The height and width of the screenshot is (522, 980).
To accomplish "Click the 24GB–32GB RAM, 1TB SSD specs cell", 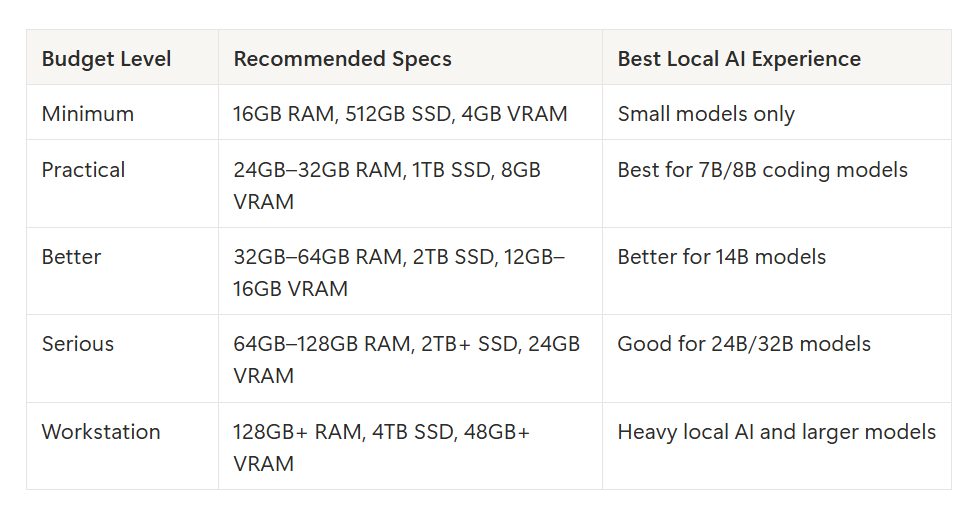I will tap(410, 184).
